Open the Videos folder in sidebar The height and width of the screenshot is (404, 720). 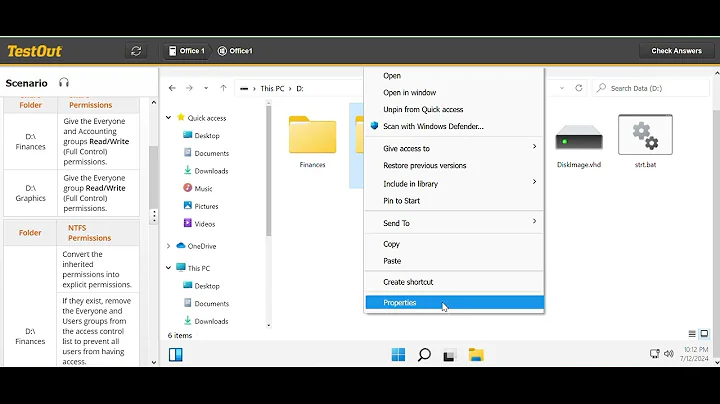[199, 224]
